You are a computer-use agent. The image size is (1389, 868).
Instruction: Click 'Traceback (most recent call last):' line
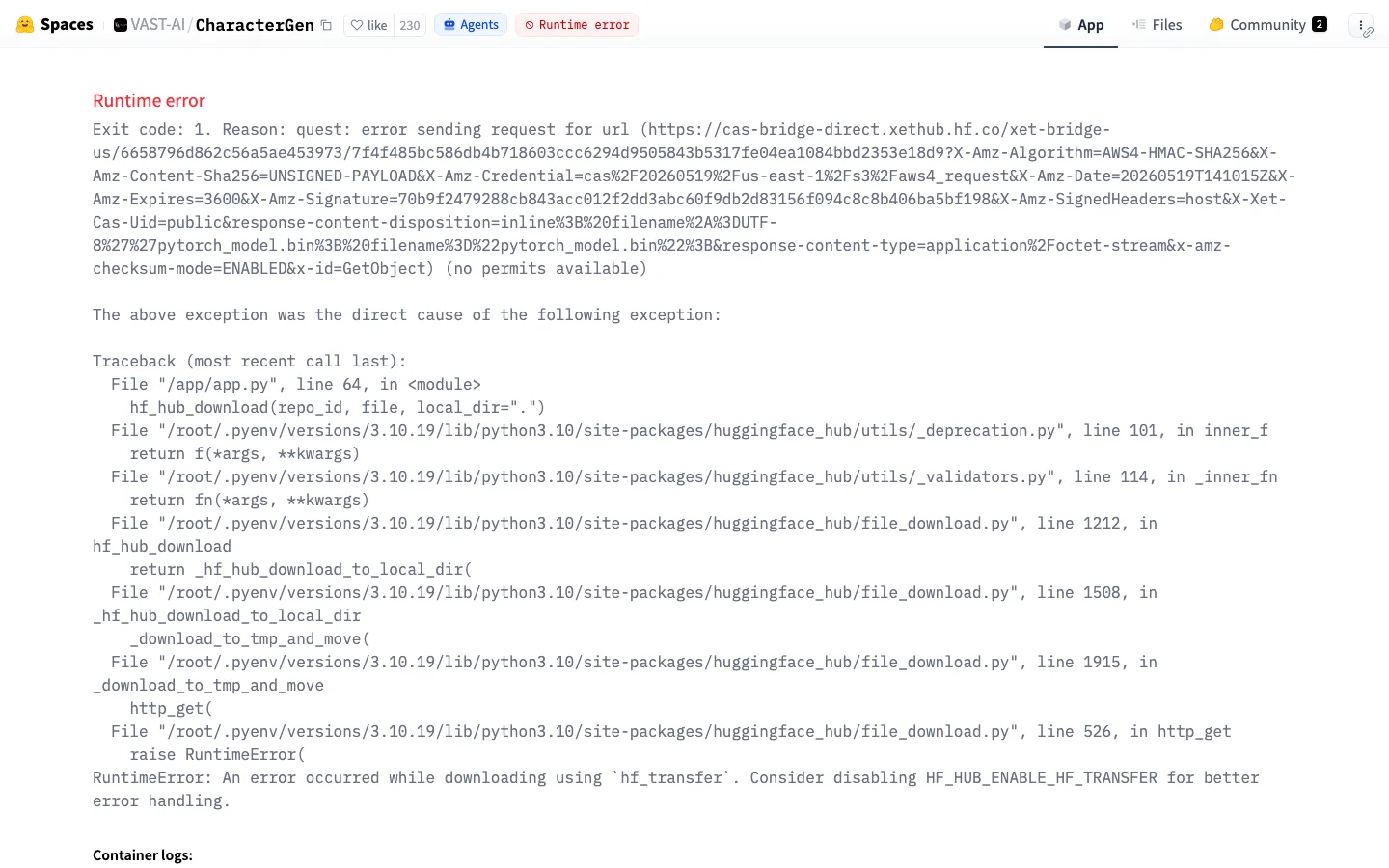click(250, 361)
